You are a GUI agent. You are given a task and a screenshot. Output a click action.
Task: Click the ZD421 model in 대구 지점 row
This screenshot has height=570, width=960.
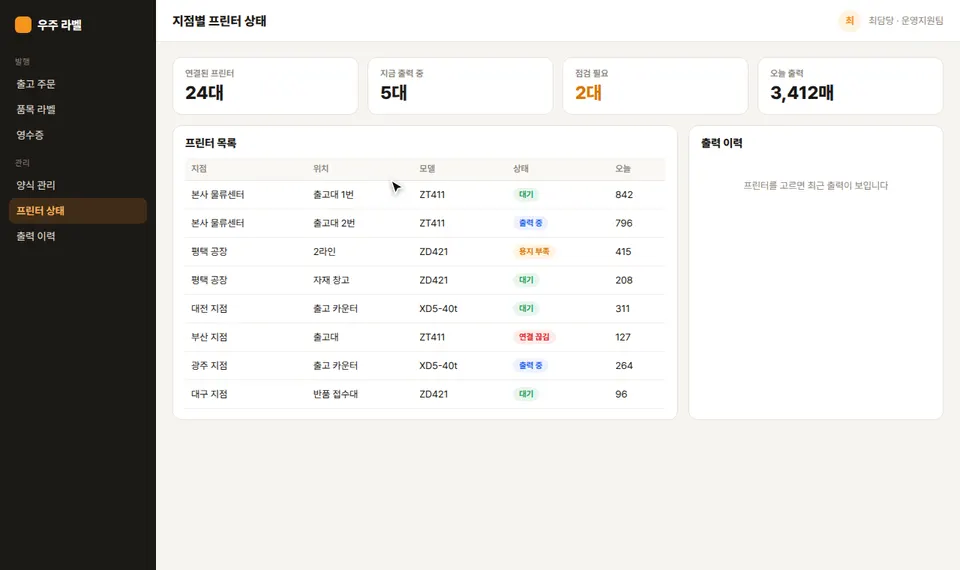tap(433, 394)
